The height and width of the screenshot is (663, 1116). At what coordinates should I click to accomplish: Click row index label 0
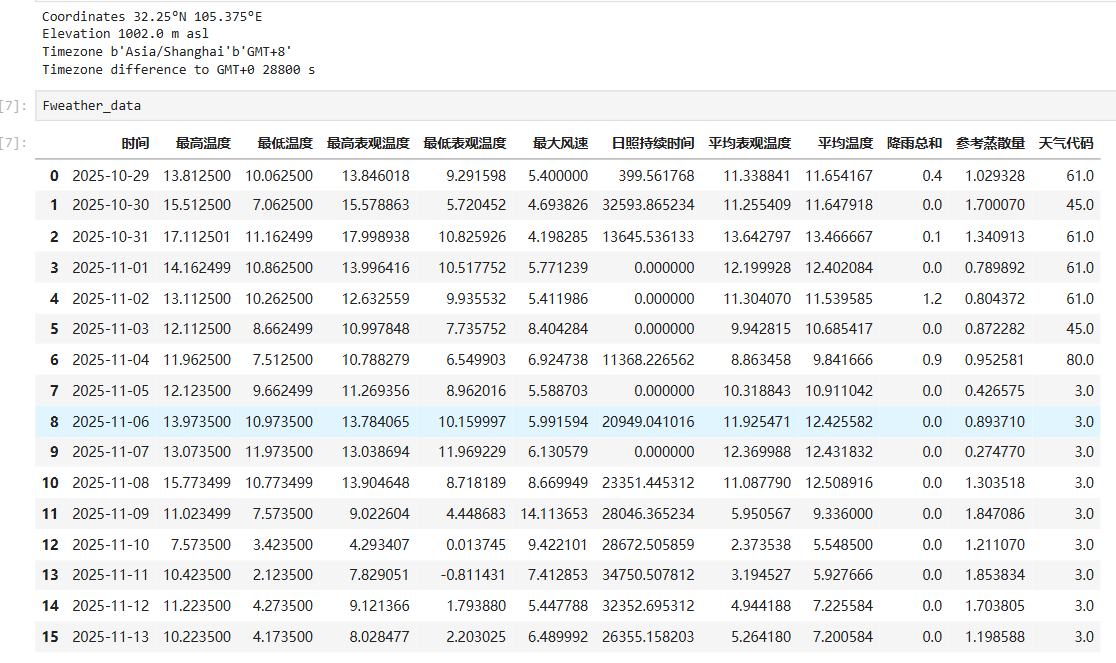tap(54, 176)
